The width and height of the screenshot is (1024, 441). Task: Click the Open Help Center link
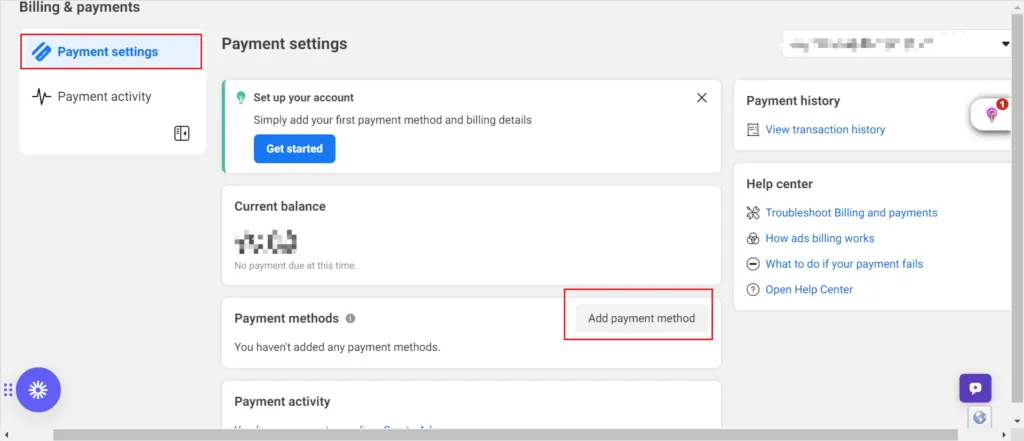pos(809,290)
